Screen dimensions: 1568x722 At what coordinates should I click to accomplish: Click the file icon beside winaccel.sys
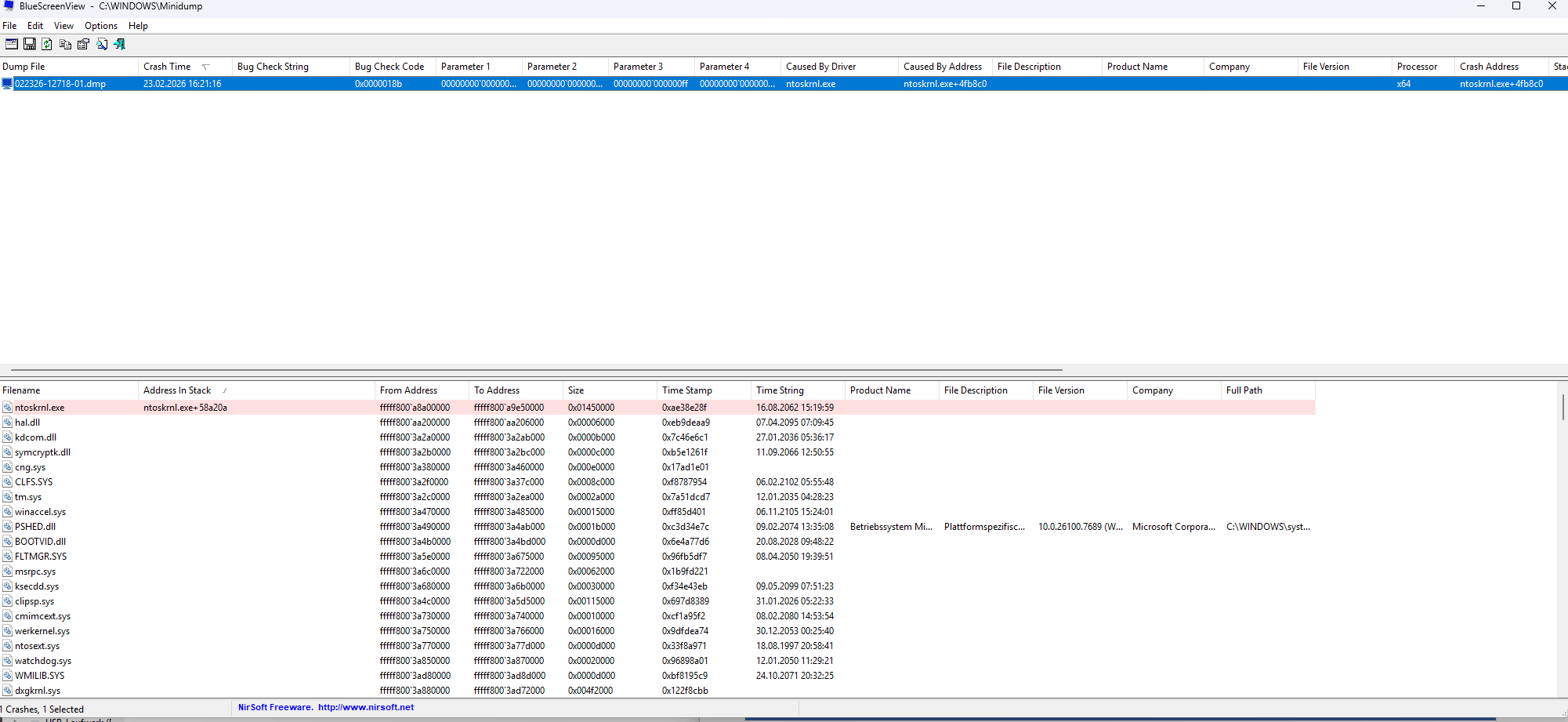point(7,512)
